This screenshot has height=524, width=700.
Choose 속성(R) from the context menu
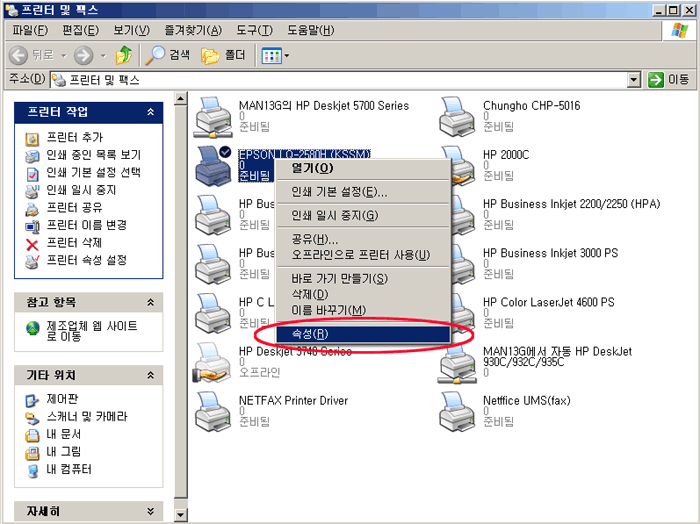click(308, 334)
